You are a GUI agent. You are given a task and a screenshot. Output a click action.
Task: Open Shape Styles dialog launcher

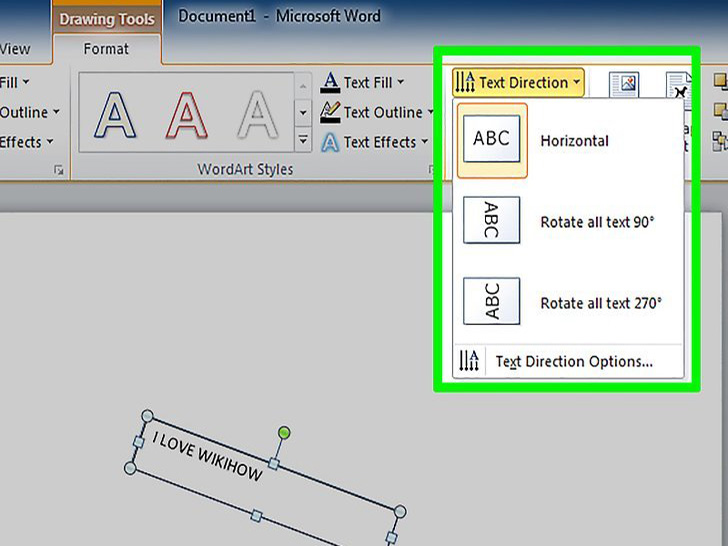[x=58, y=170]
